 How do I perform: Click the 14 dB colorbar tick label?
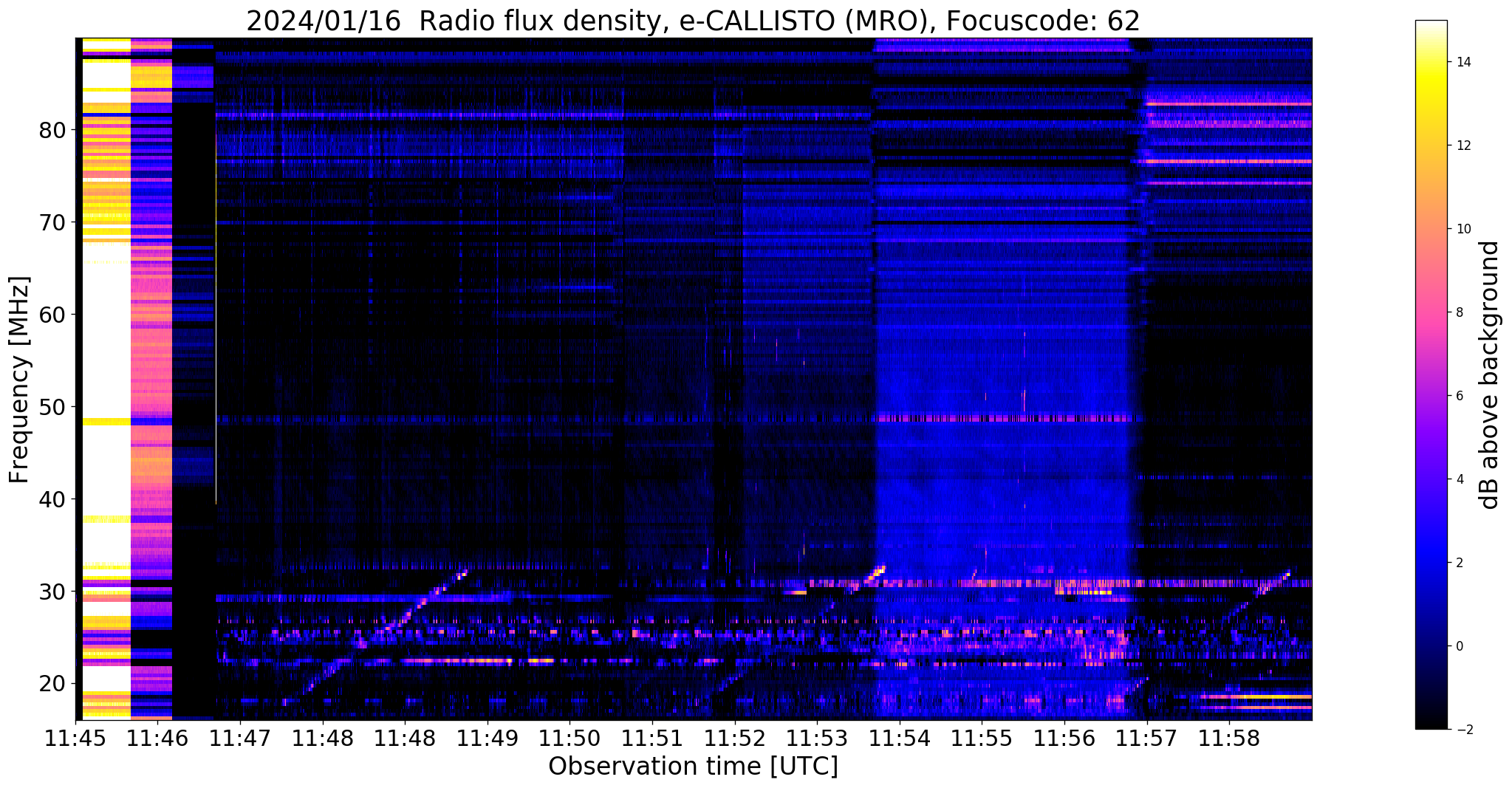coord(1463,62)
